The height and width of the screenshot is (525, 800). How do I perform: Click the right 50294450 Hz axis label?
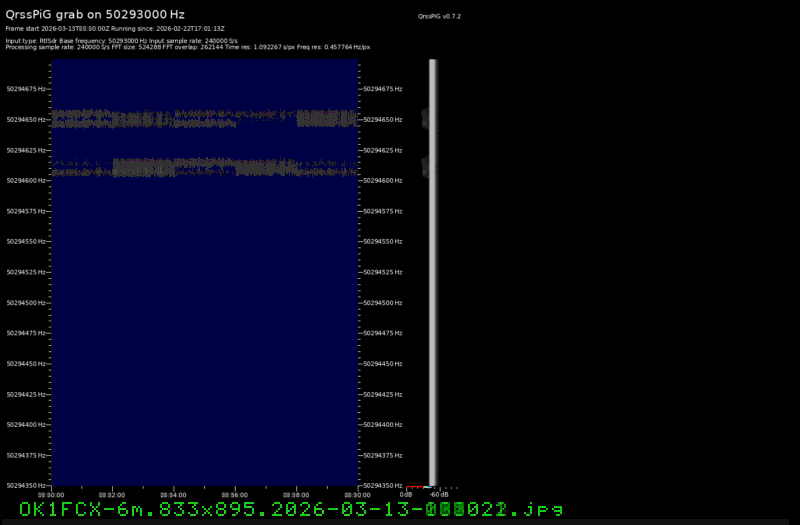383,364
